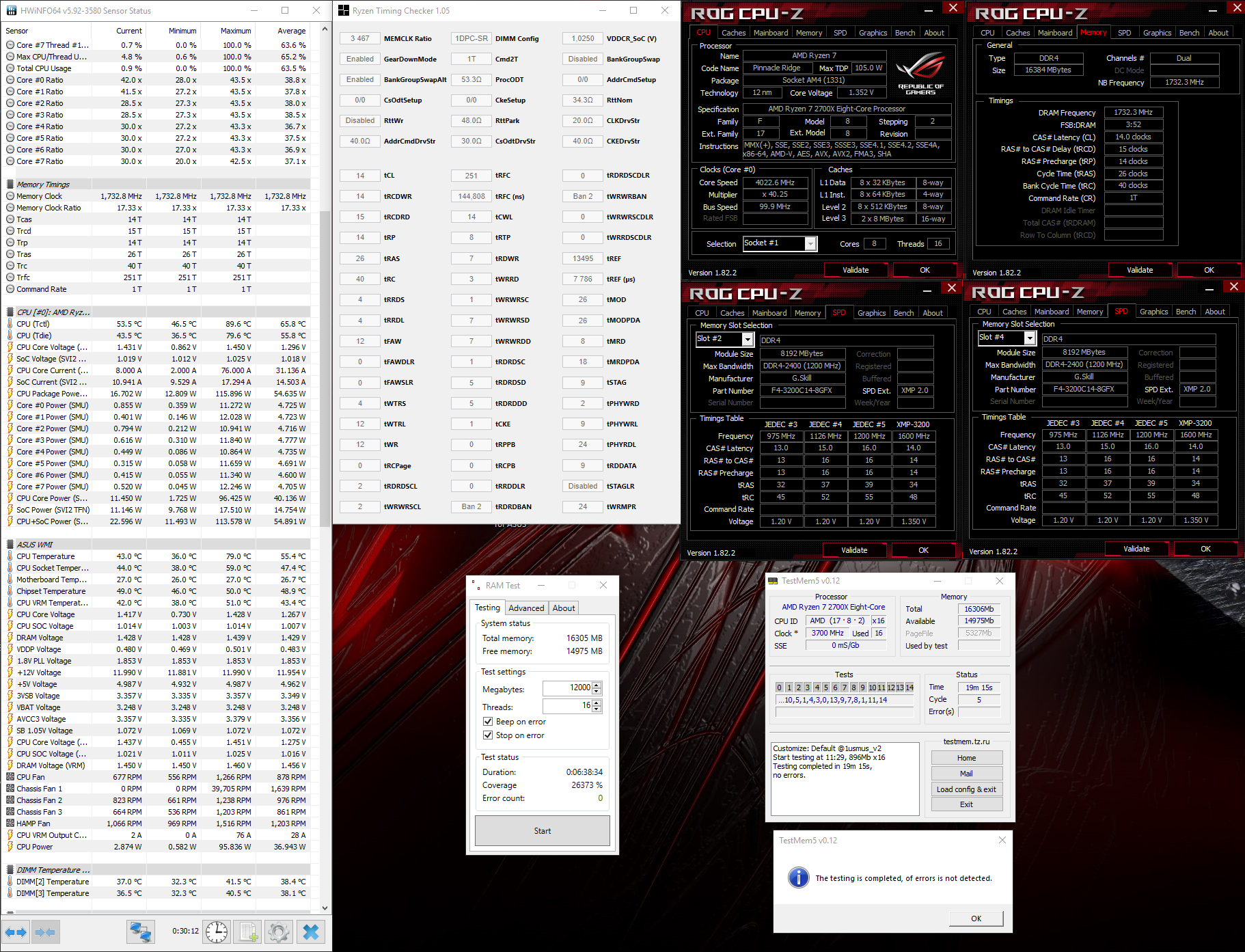Screen dimensions: 1245x952
Task: Click the 16384 MBytes size value
Action: pyautogui.click(x=1048, y=70)
